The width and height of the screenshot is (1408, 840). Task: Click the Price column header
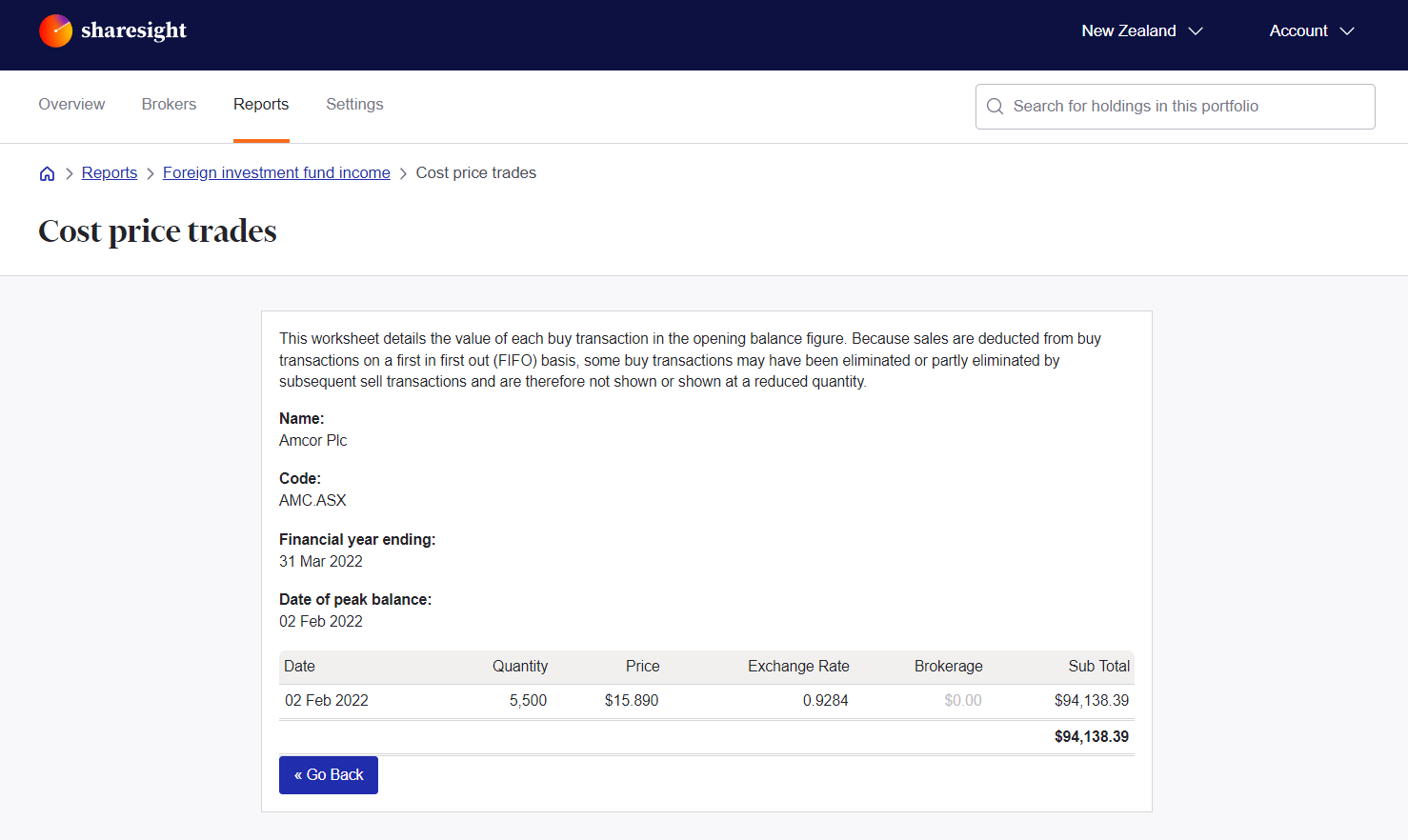(x=643, y=667)
